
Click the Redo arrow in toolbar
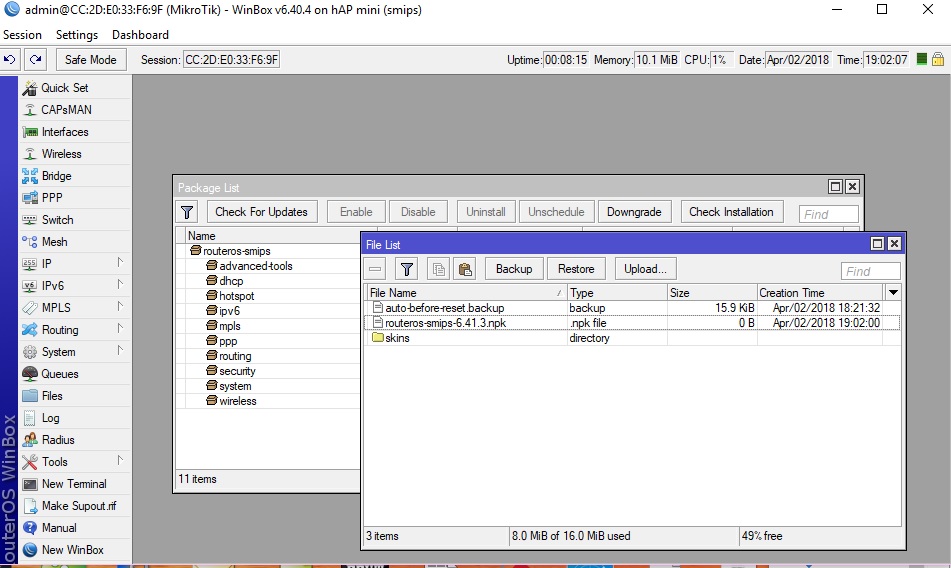[35, 59]
